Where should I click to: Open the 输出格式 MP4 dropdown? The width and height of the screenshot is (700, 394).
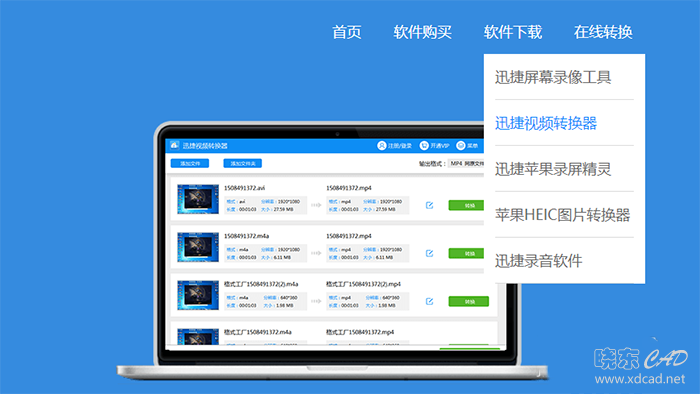[x=466, y=164]
